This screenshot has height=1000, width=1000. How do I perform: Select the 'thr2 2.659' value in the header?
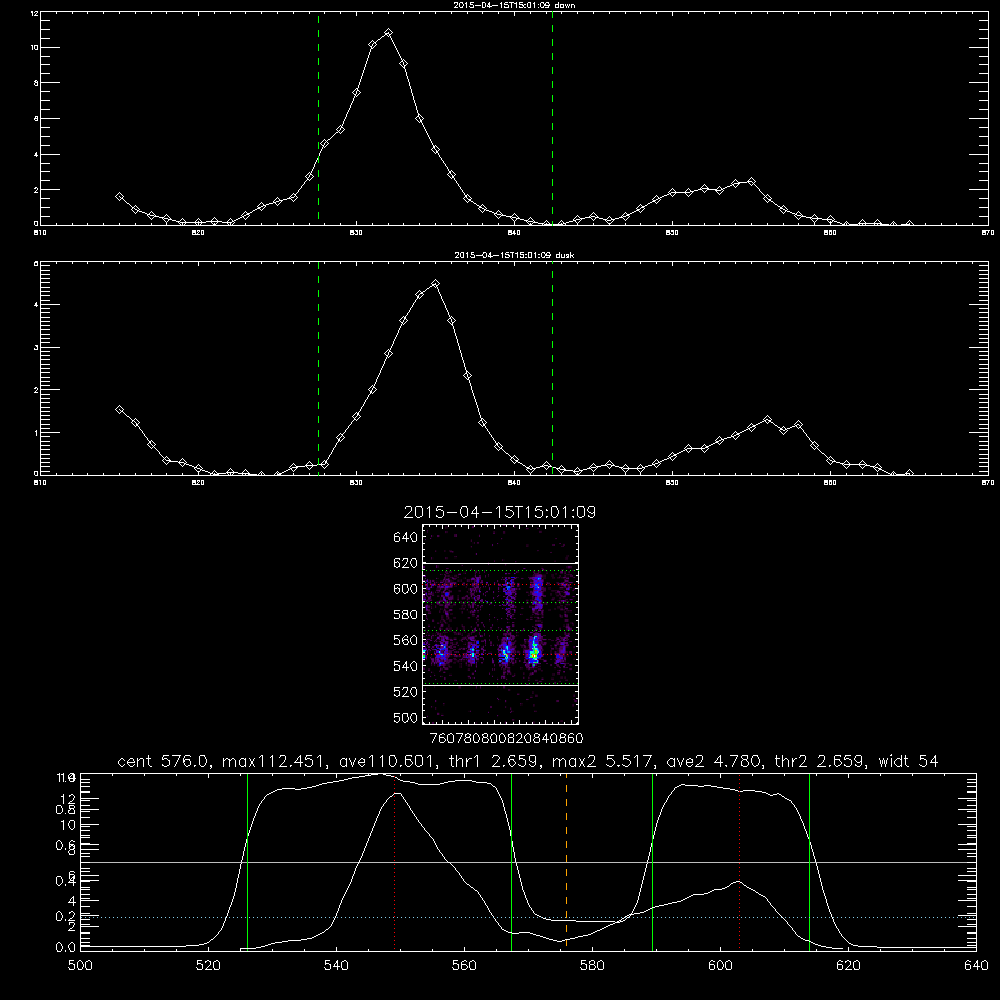click(x=819, y=761)
